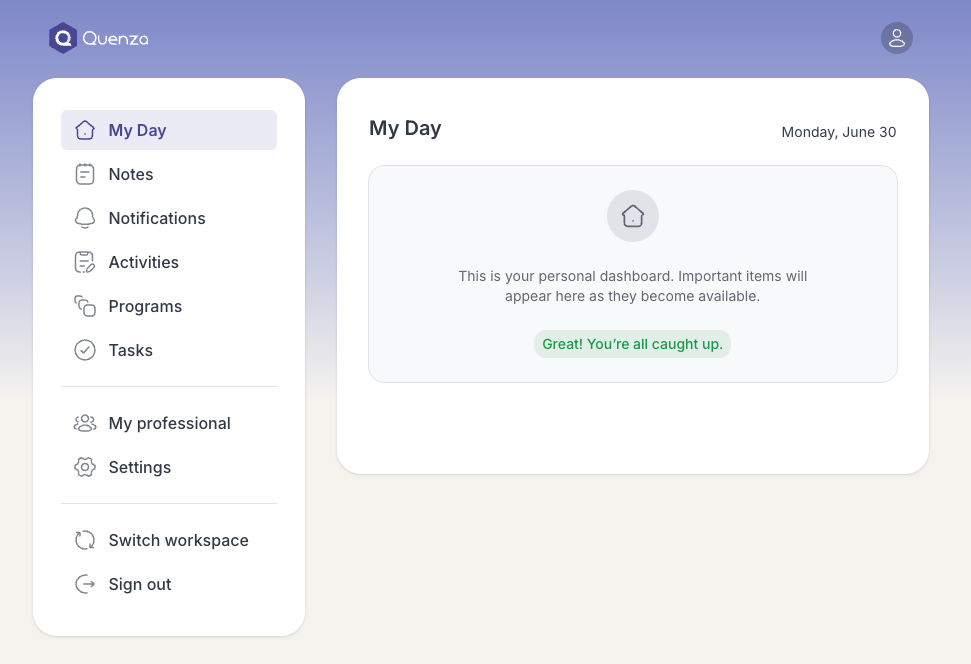Click the gear icon beside Settings
This screenshot has height=664, width=971.
(85, 467)
